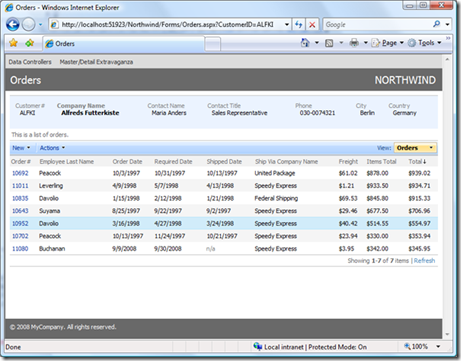Open the Page menu
This screenshot has width=461, height=361.
point(388,43)
